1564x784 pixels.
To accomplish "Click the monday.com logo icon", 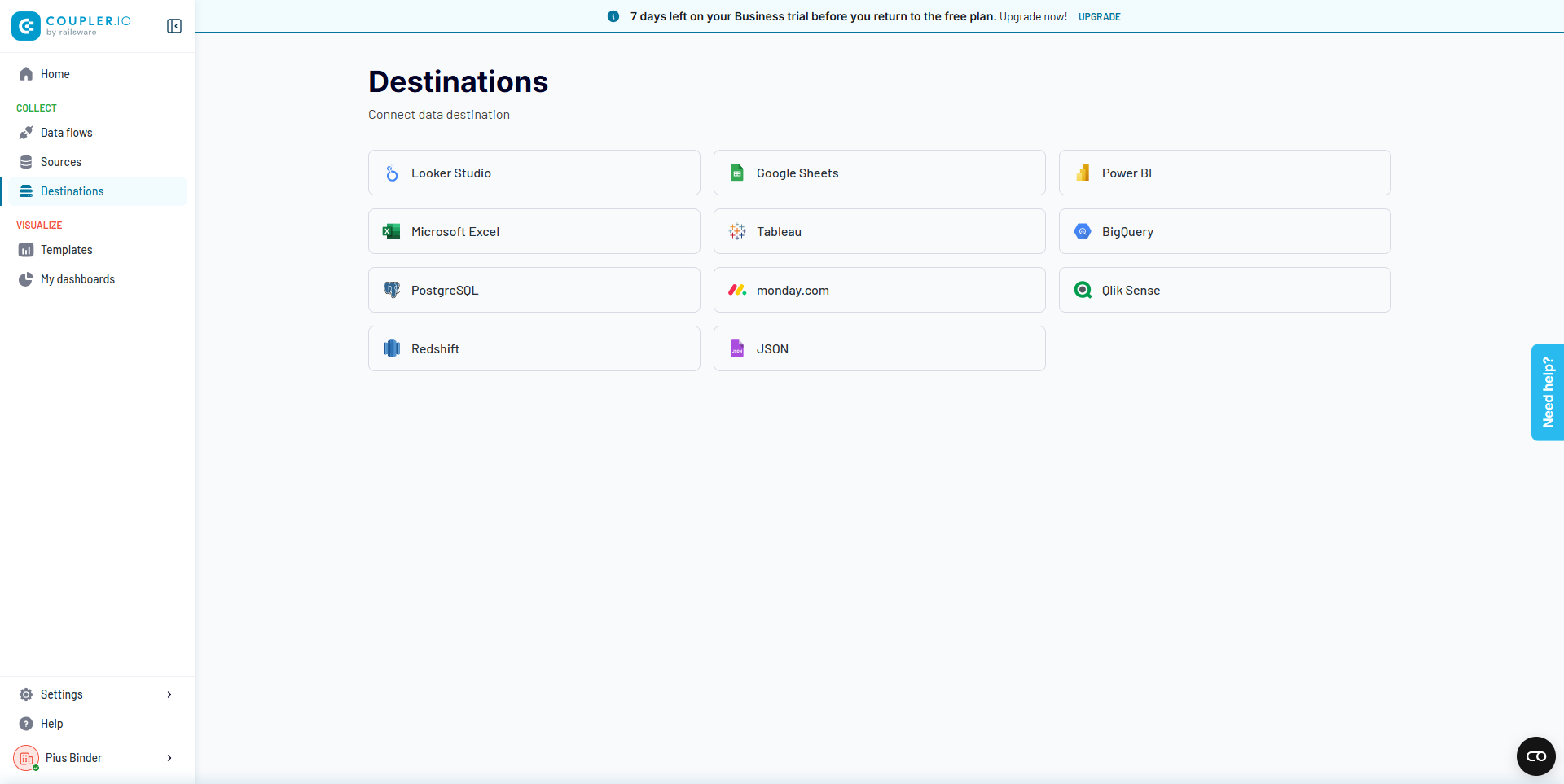I will (x=737, y=290).
